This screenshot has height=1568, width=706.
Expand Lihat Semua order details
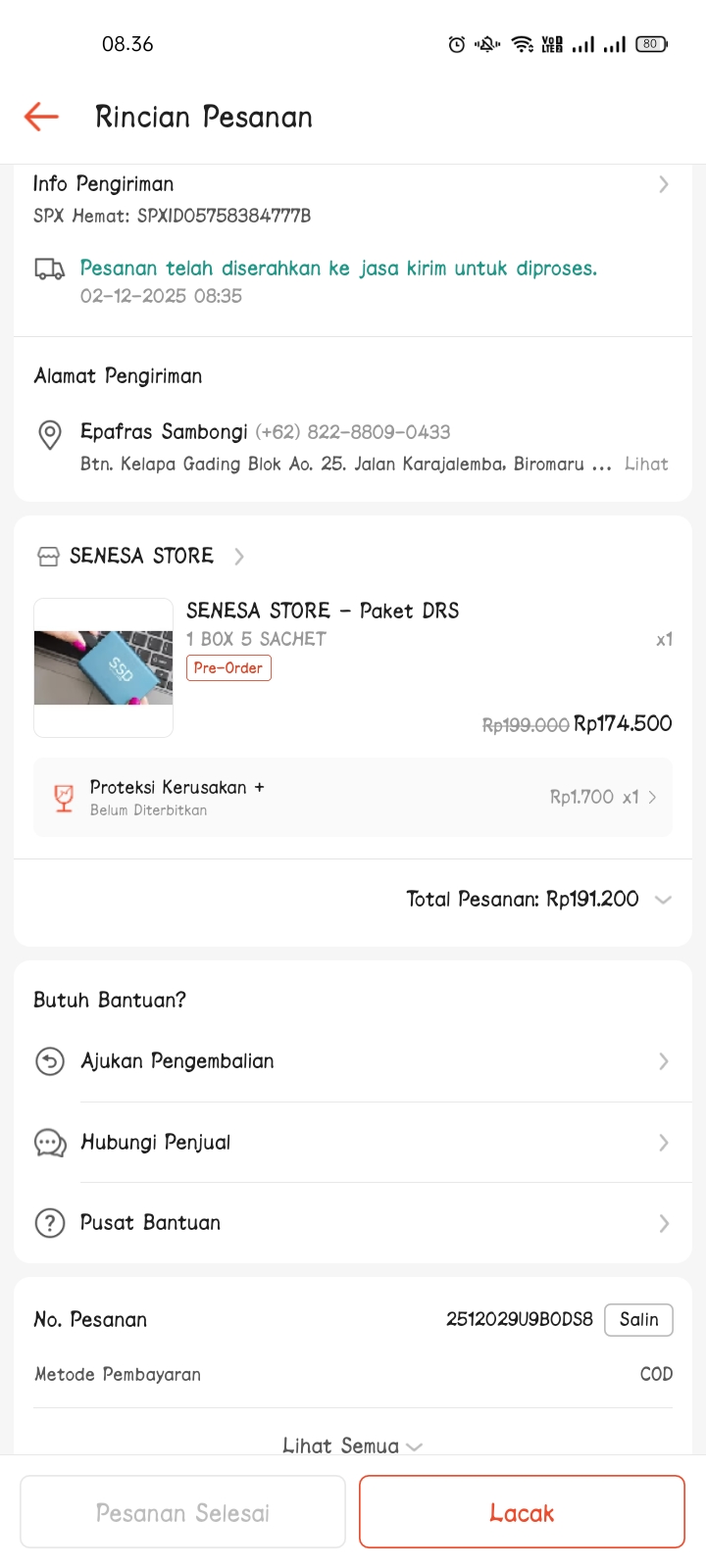tap(352, 1445)
